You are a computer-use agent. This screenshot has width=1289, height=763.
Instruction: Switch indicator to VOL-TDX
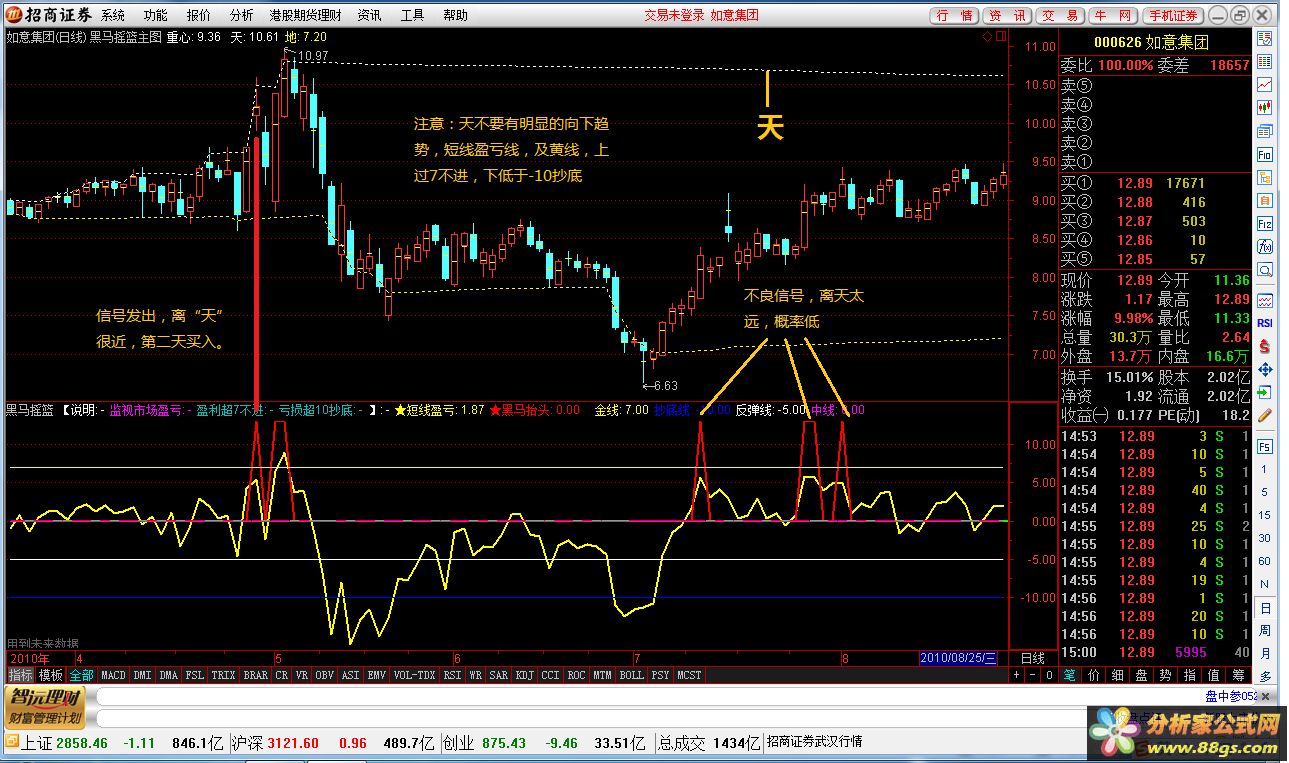(x=414, y=675)
